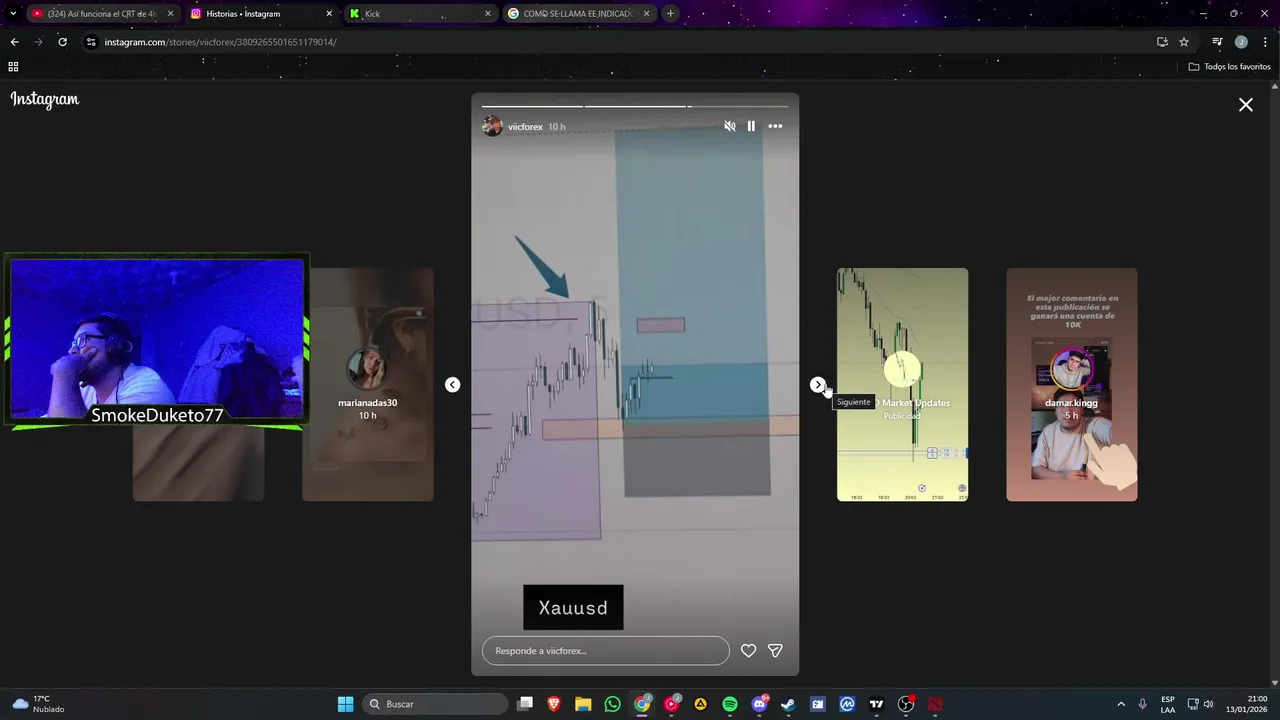Open the weather widget showing 17°C Nublado
This screenshot has width=1280, height=720.
[x=38, y=704]
